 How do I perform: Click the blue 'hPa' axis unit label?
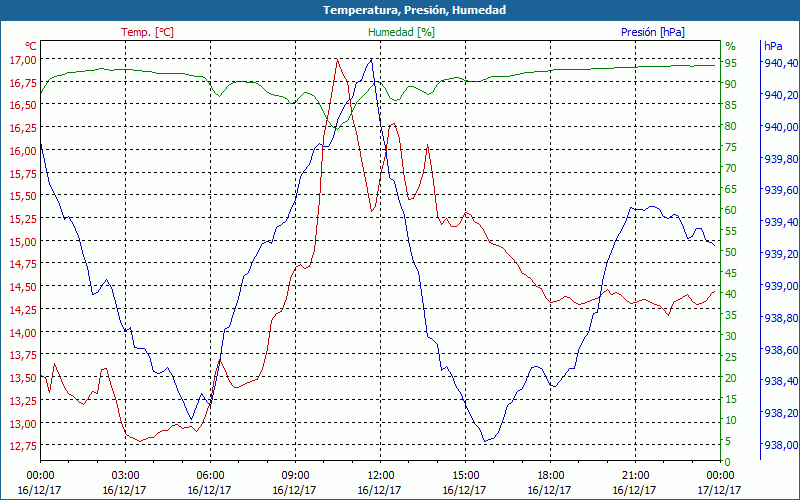tap(773, 46)
